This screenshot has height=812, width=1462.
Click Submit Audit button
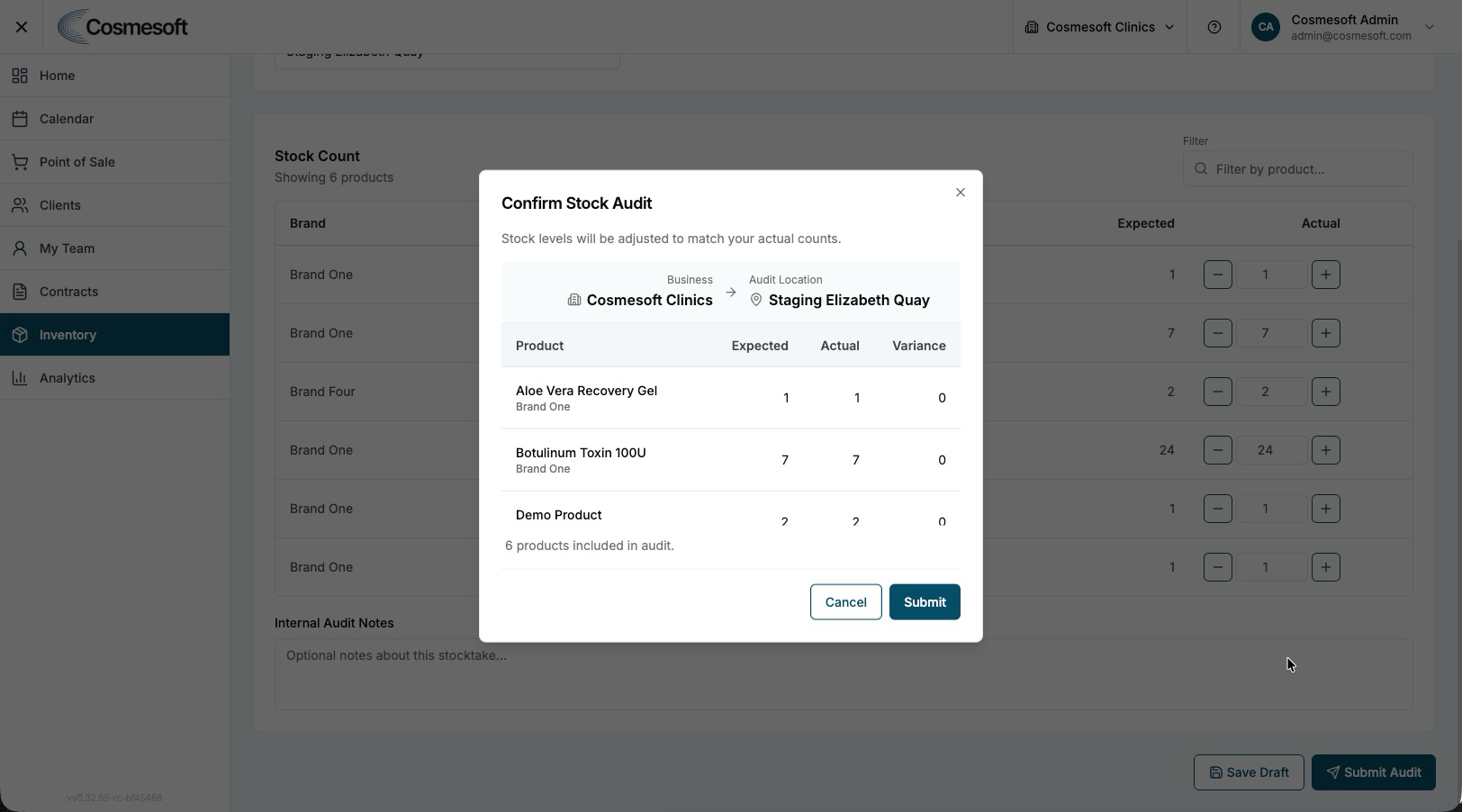(x=1373, y=772)
